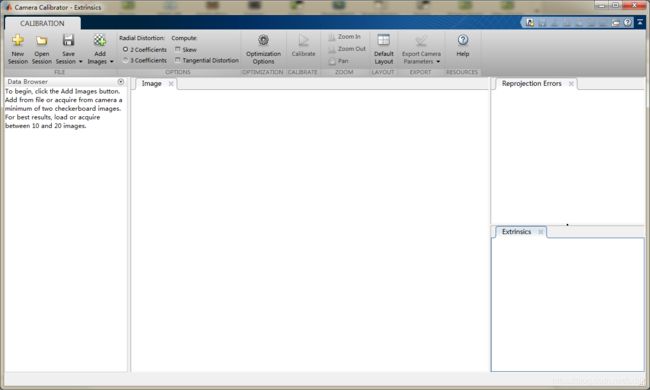The height and width of the screenshot is (390, 650).
Task: Close the Extrinsics tab
Action: click(x=541, y=232)
